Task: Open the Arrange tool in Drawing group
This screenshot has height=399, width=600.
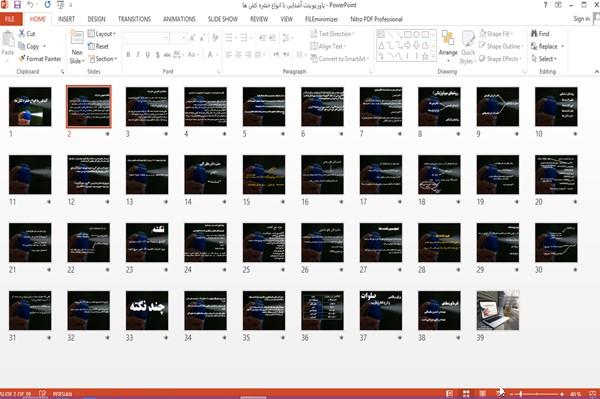Action: tap(448, 43)
